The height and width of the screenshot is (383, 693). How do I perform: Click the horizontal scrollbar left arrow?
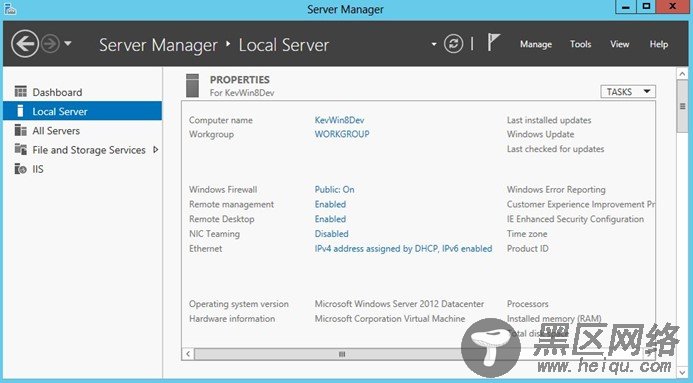point(188,354)
